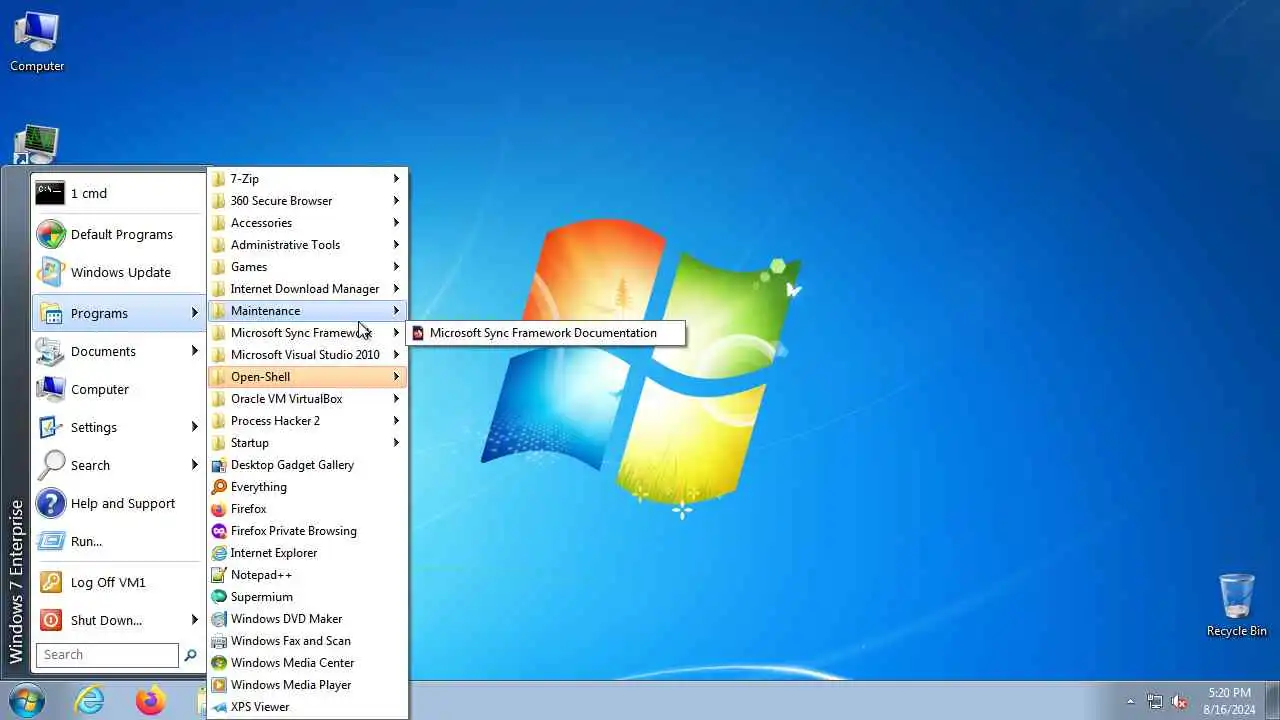Click Computer in the start menu

118,389
